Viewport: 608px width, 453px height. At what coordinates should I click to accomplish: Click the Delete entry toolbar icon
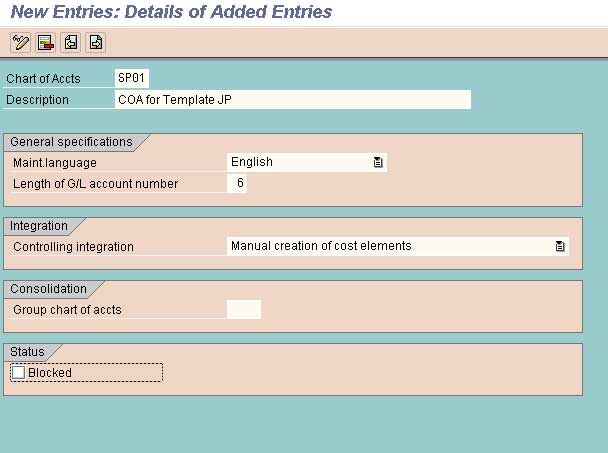click(x=46, y=42)
